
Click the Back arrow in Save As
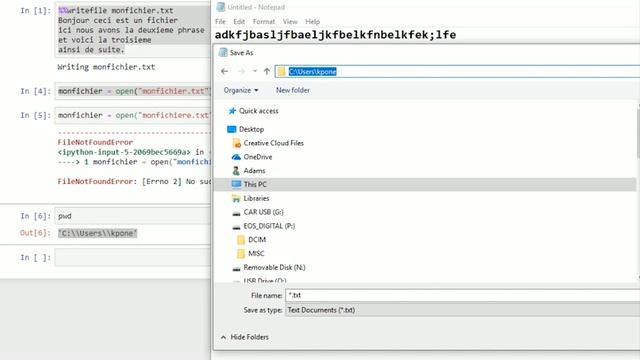(224, 71)
